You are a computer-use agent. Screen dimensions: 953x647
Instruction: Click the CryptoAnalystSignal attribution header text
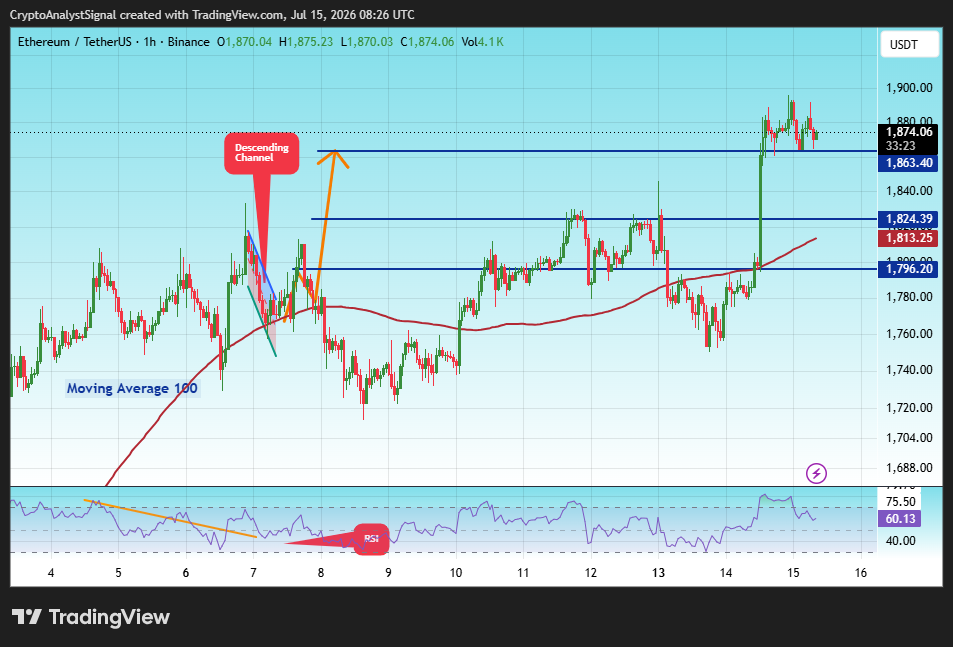pyautogui.click(x=212, y=15)
